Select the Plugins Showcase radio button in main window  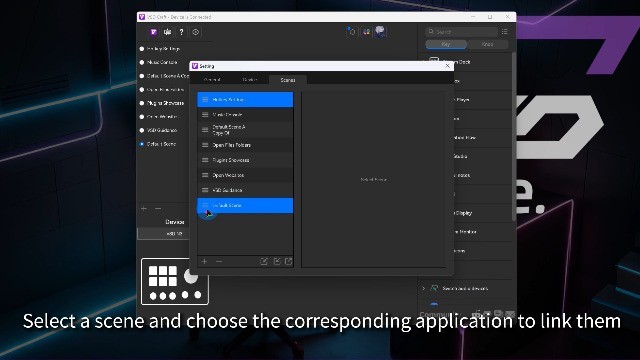click(142, 103)
